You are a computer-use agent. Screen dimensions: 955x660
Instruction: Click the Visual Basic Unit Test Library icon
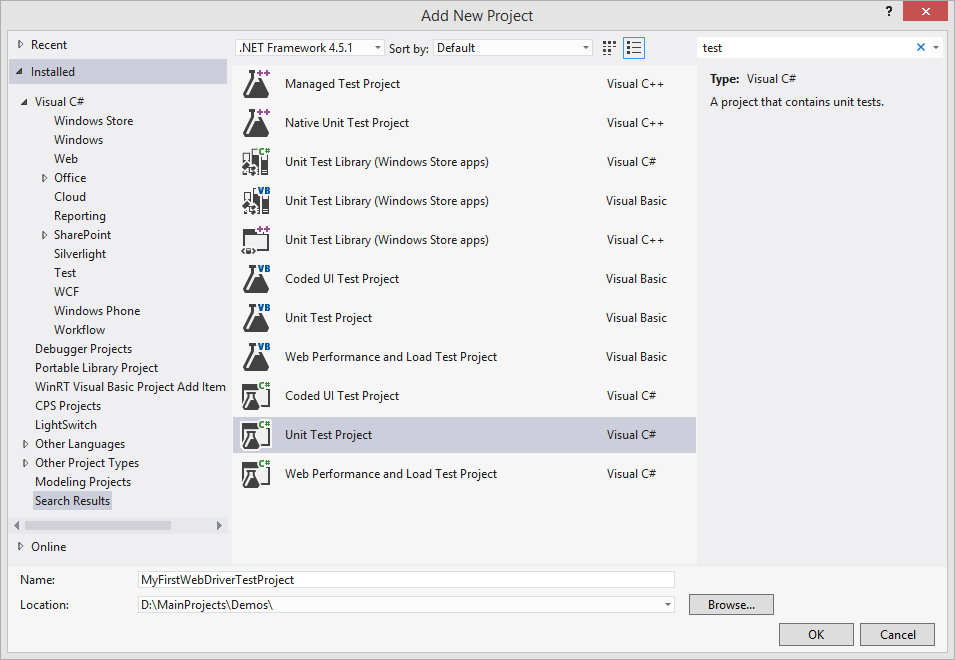(x=256, y=201)
